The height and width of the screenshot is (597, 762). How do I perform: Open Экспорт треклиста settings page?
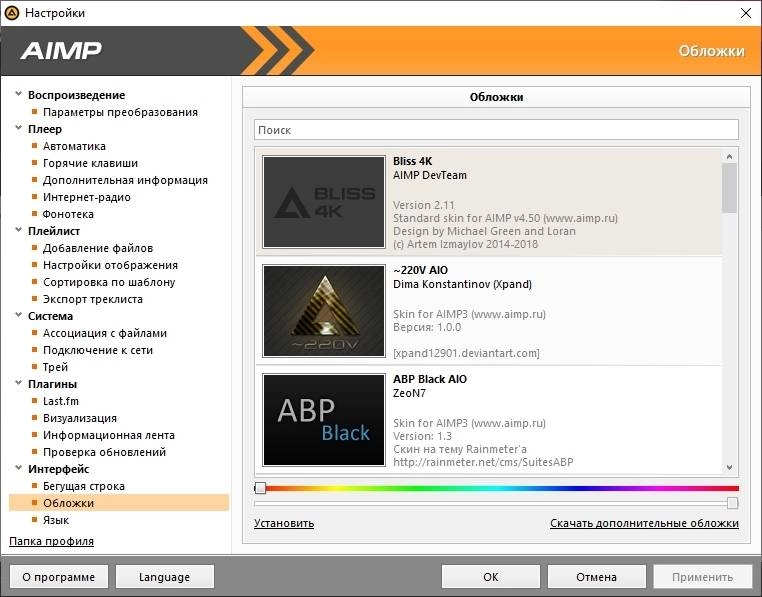(x=93, y=299)
